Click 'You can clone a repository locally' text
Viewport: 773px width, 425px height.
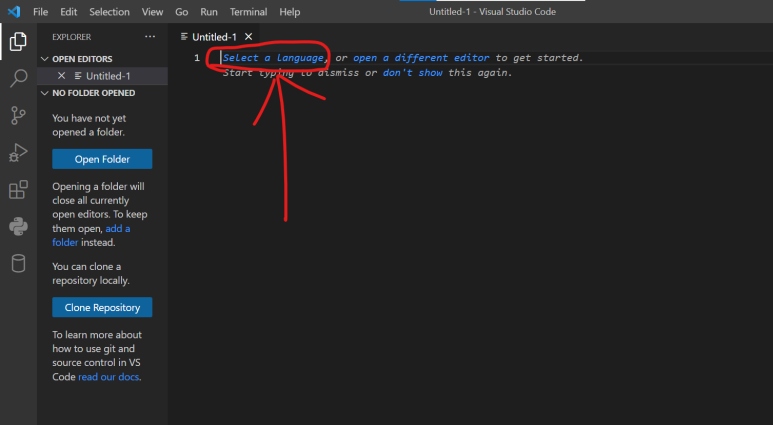[x=91, y=273]
